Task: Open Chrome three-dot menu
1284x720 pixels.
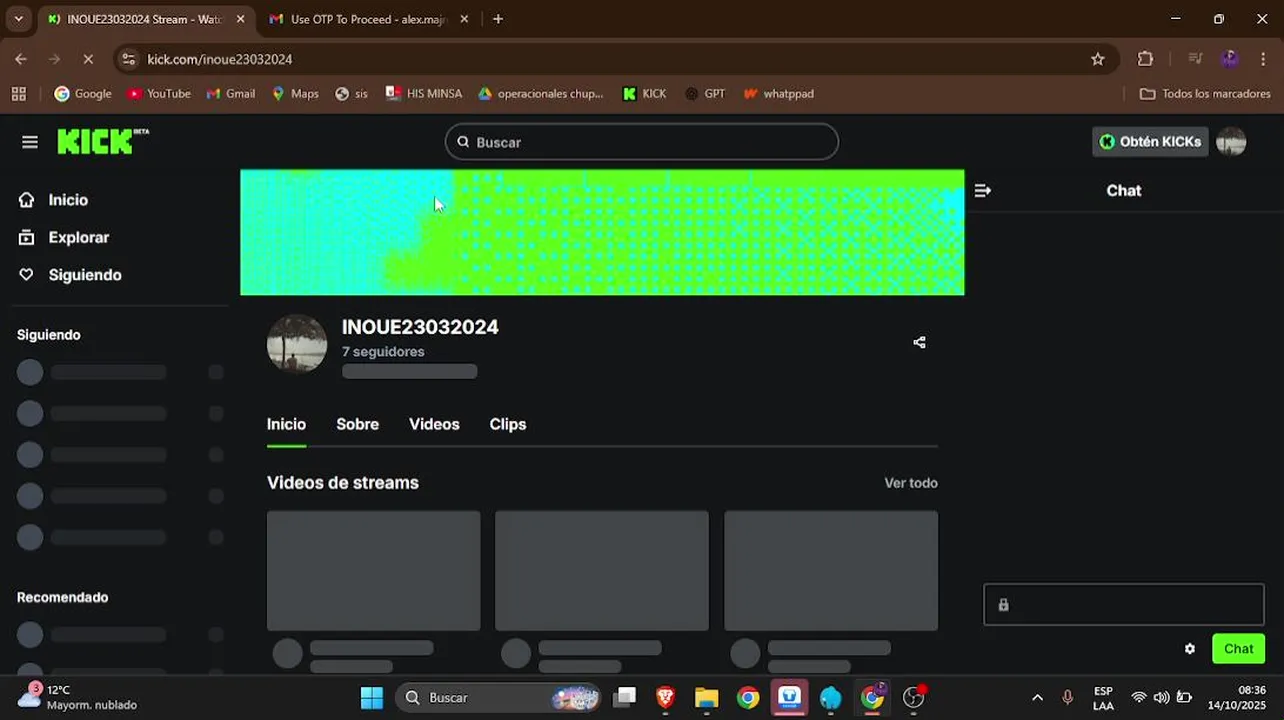Action: tap(1264, 59)
